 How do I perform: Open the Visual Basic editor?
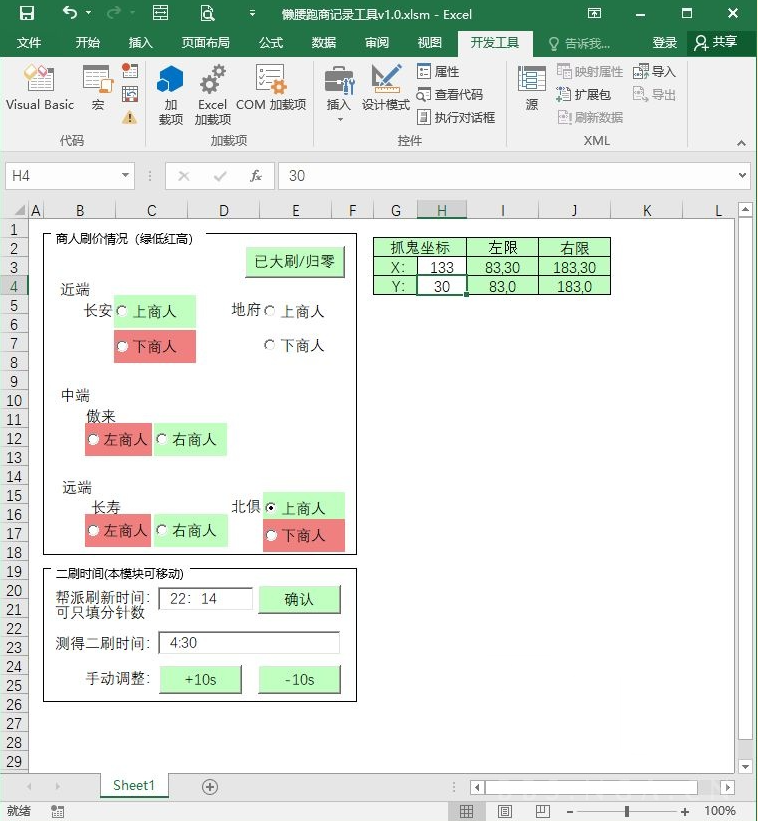click(x=40, y=87)
